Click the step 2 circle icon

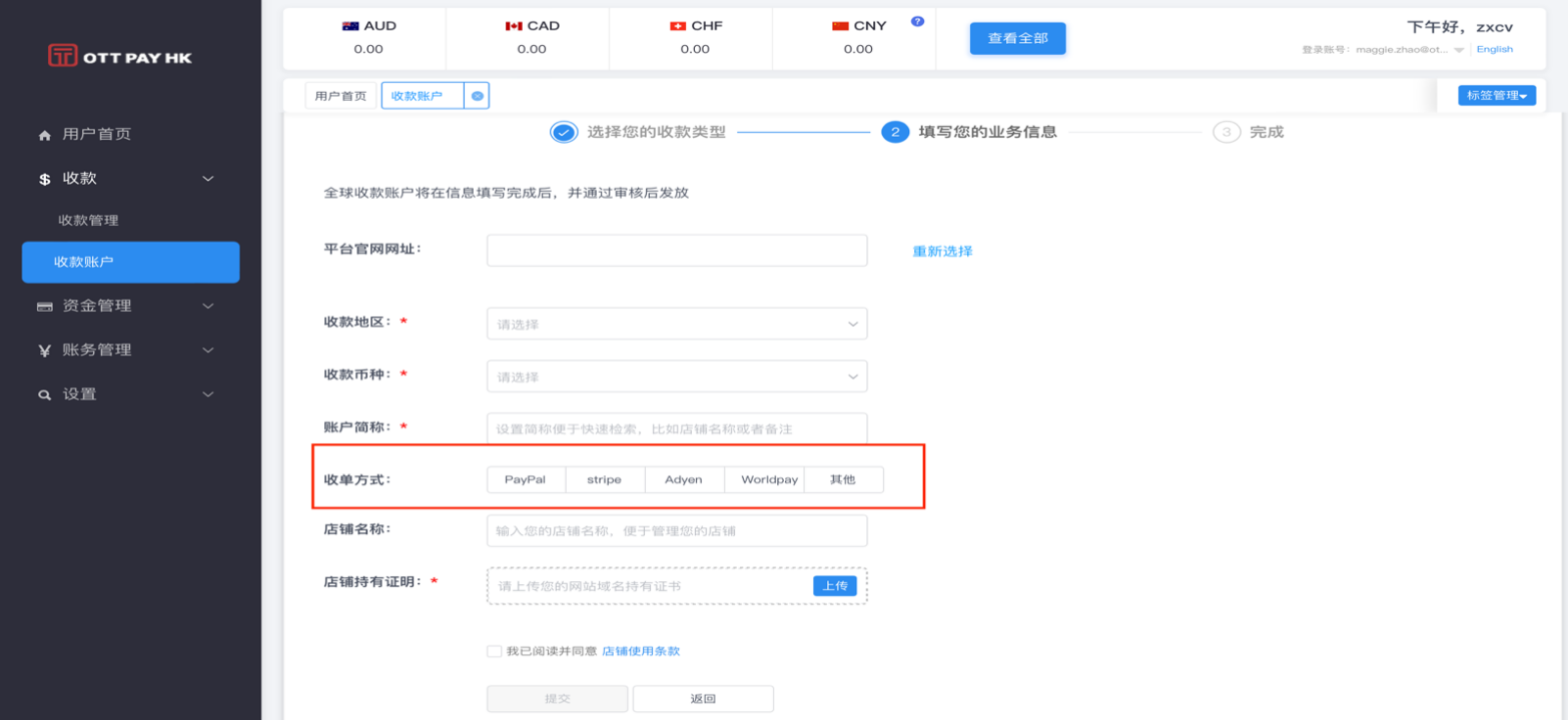895,132
